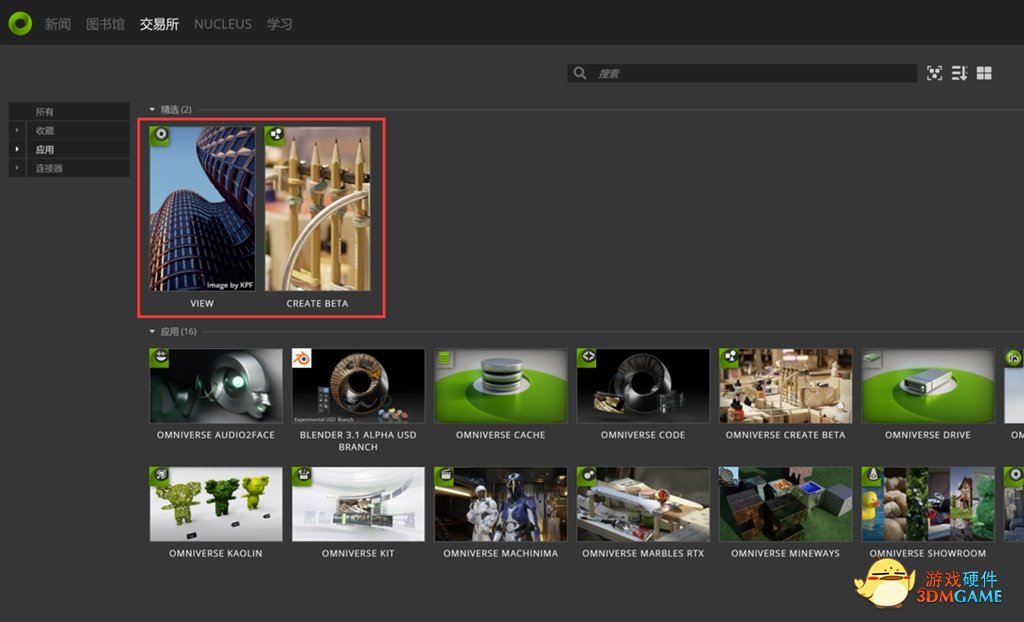Click the OMNIVERSE KIT label
Image resolution: width=1024 pixels, height=622 pixels.
[x=358, y=553]
